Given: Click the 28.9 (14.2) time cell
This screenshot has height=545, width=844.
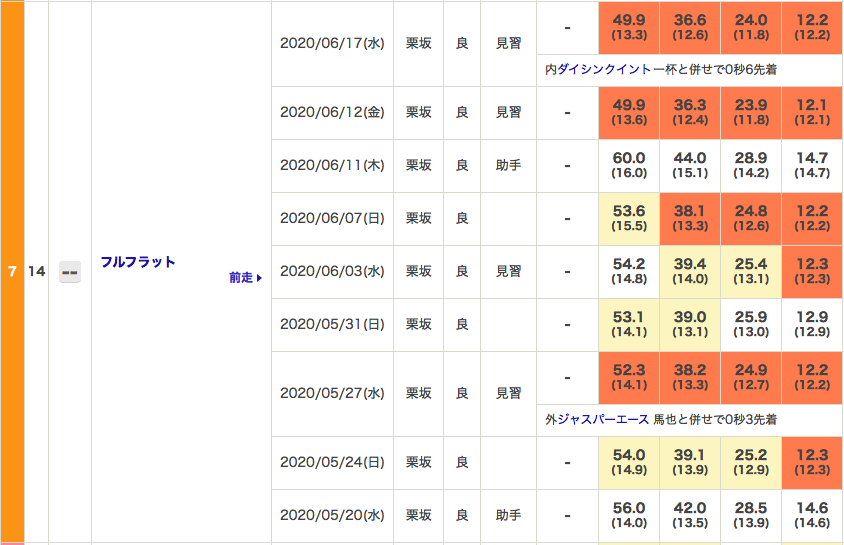Looking at the screenshot, I should [x=751, y=165].
